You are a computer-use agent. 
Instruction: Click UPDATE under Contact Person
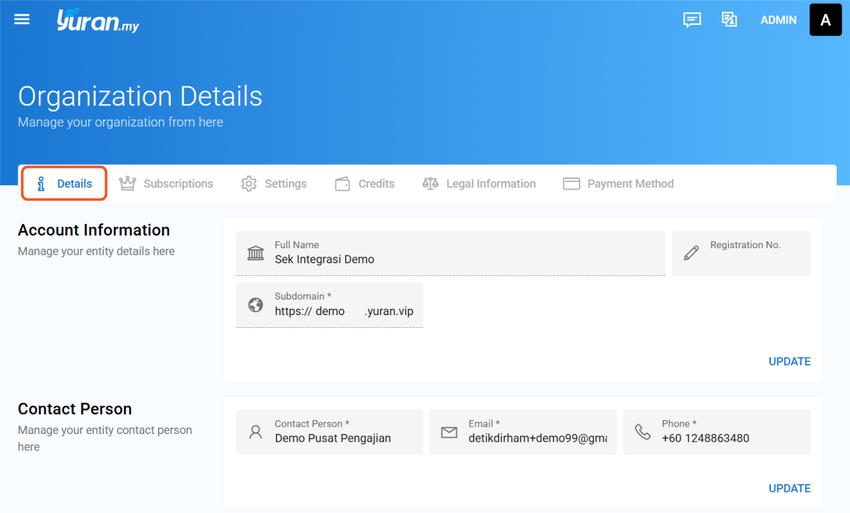pos(789,489)
